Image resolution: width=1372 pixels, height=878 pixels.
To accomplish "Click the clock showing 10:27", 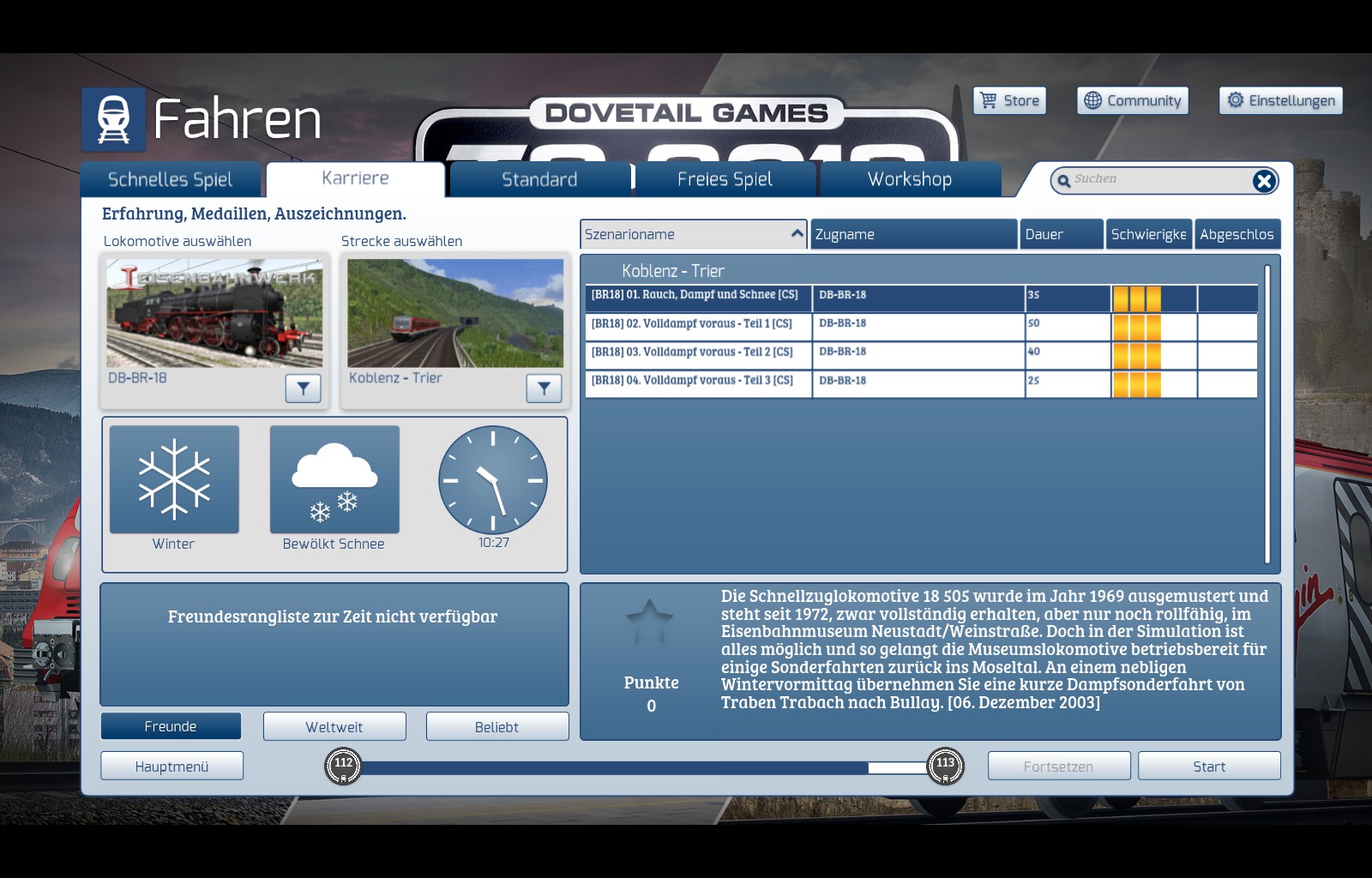I will click(493, 480).
